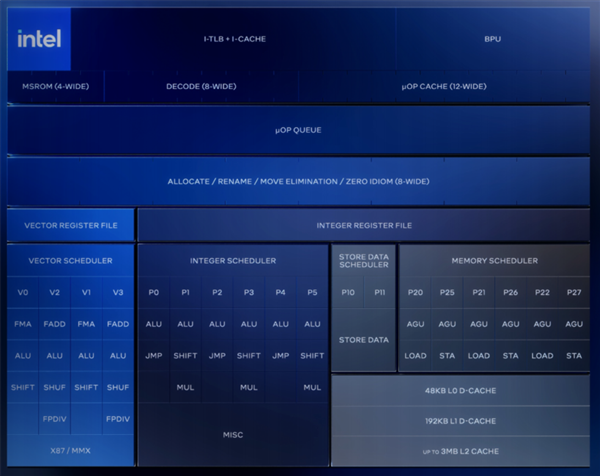Image resolution: width=600 pixels, height=476 pixels.
Task: Select the MEMORY SCHEDULER header
Action: 494,261
